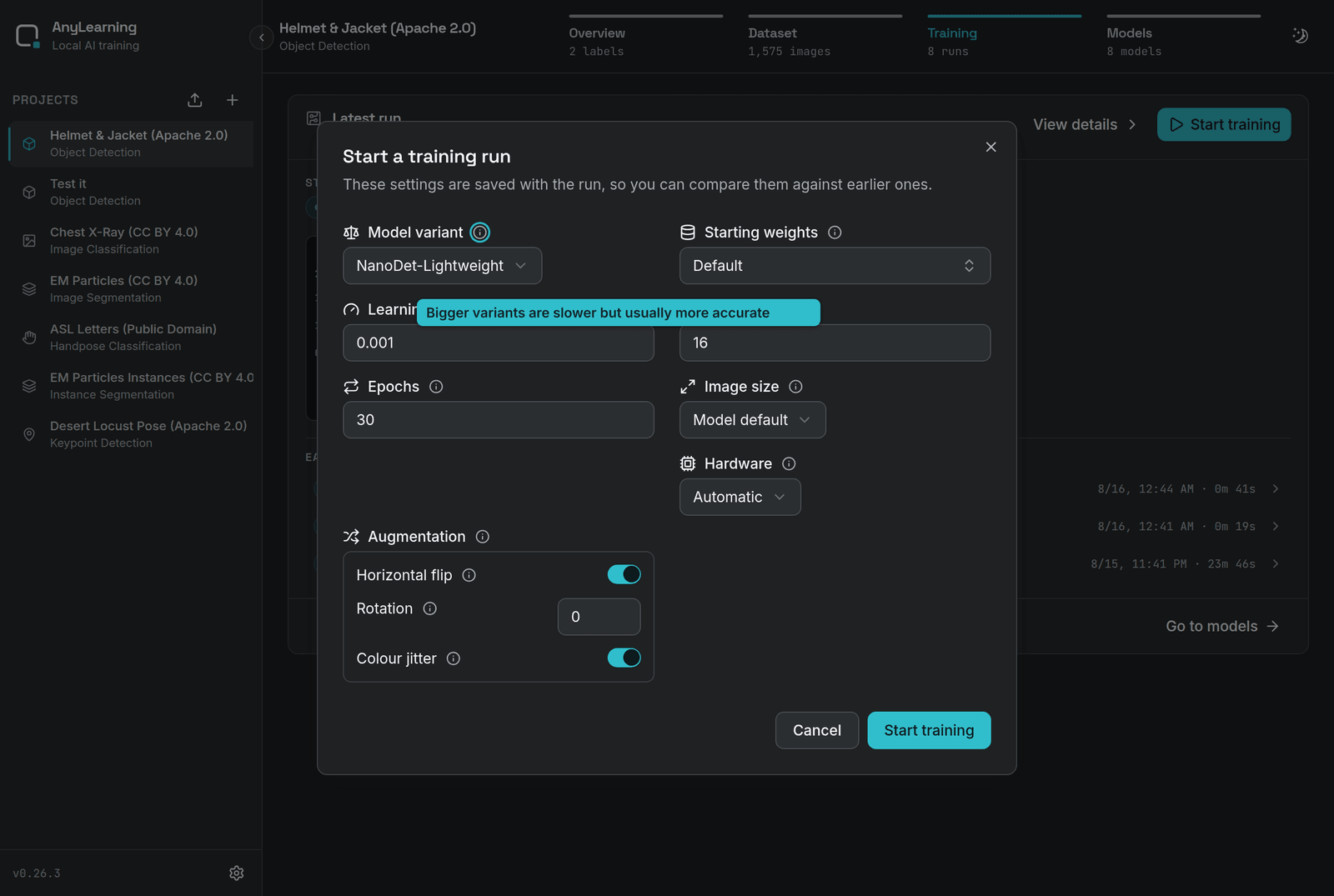Open the Test it project
Image resolution: width=1334 pixels, height=896 pixels.
131,192
